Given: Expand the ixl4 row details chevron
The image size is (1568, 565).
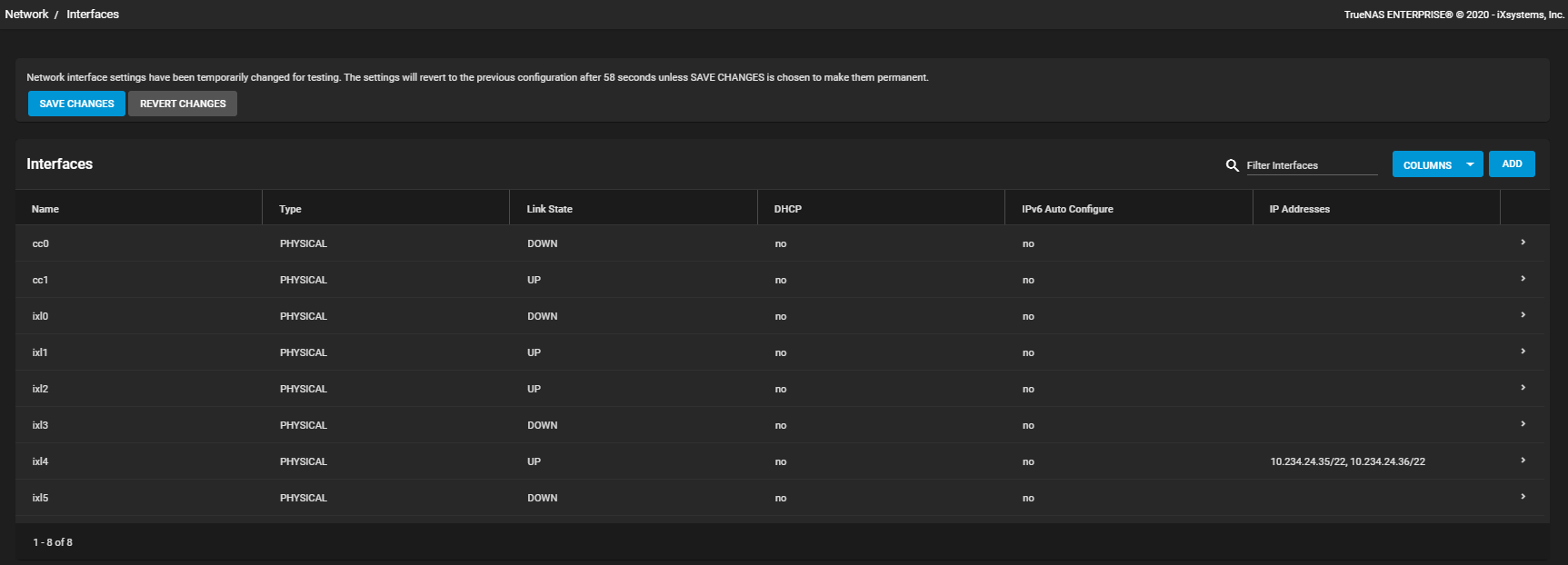Looking at the screenshot, I should [x=1523, y=461].
